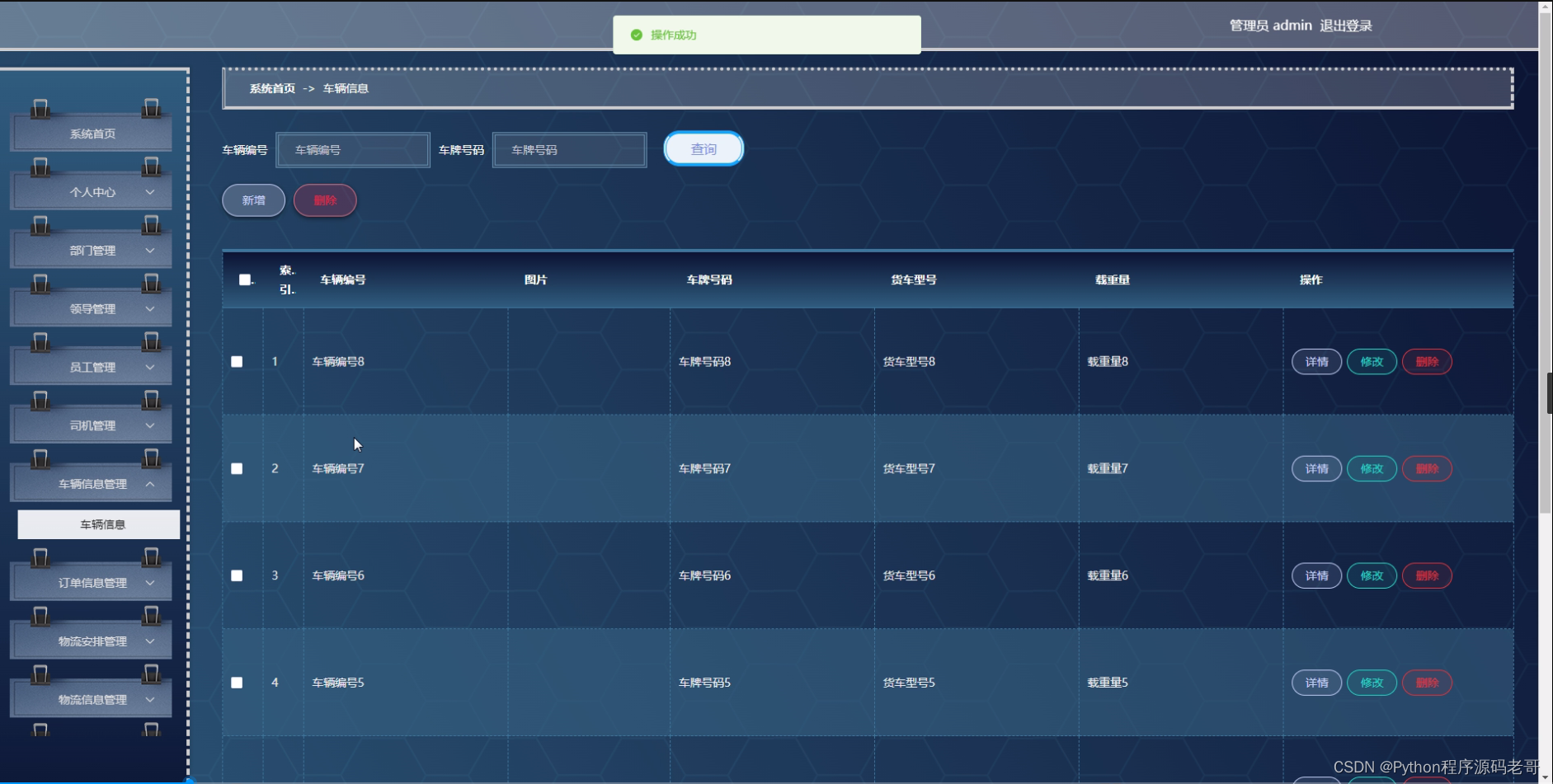Click 退出登录 to log out
Screen dimensions: 1553x784
(x=1345, y=26)
